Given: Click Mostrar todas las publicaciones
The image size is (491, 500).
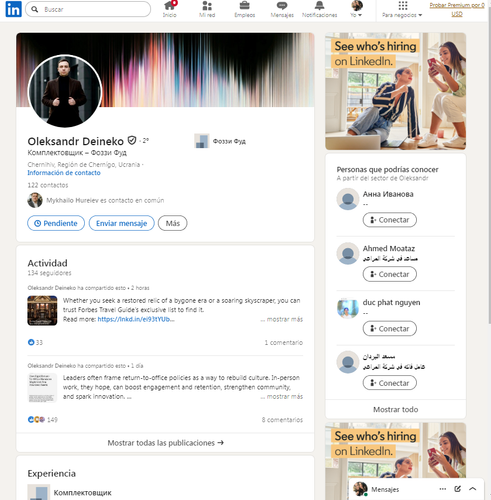Looking at the screenshot, I should point(165,443).
